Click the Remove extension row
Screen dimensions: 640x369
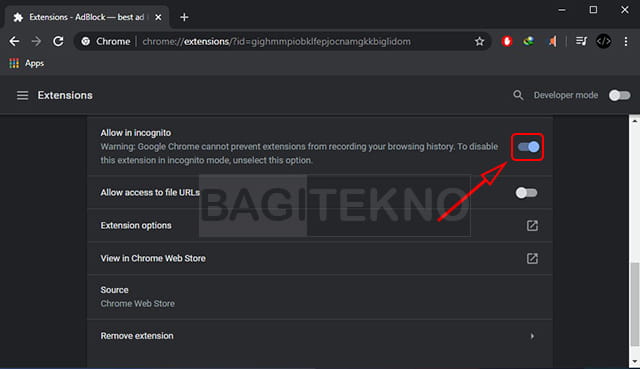pos(320,336)
